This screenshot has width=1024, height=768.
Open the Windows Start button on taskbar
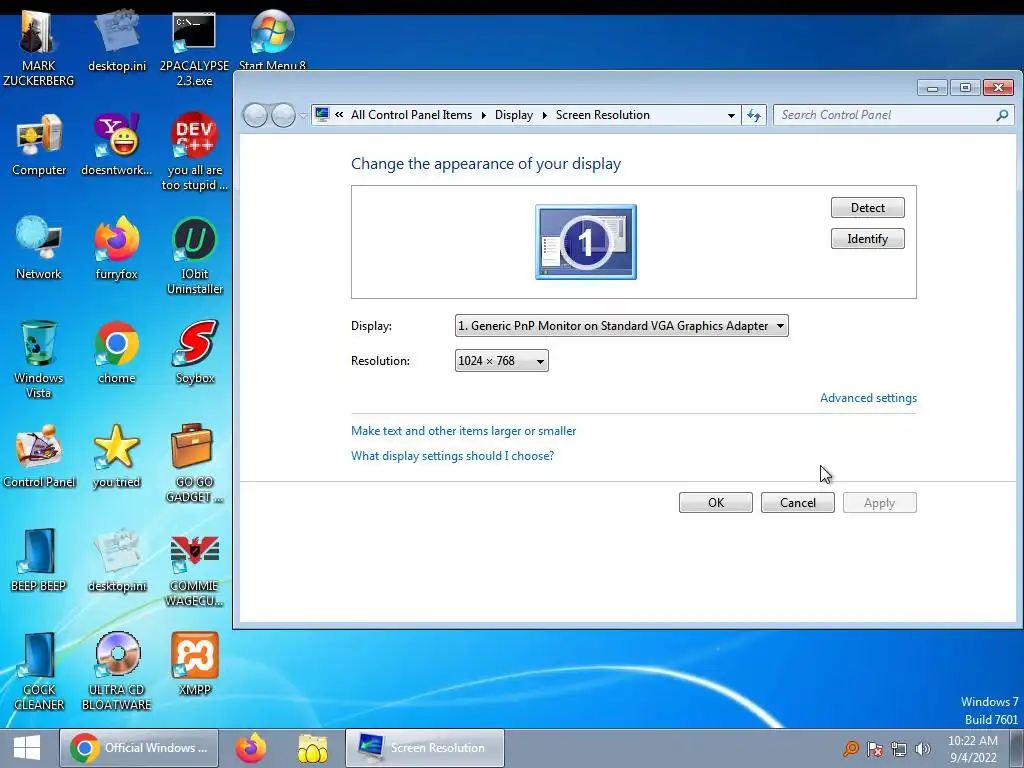(27, 748)
